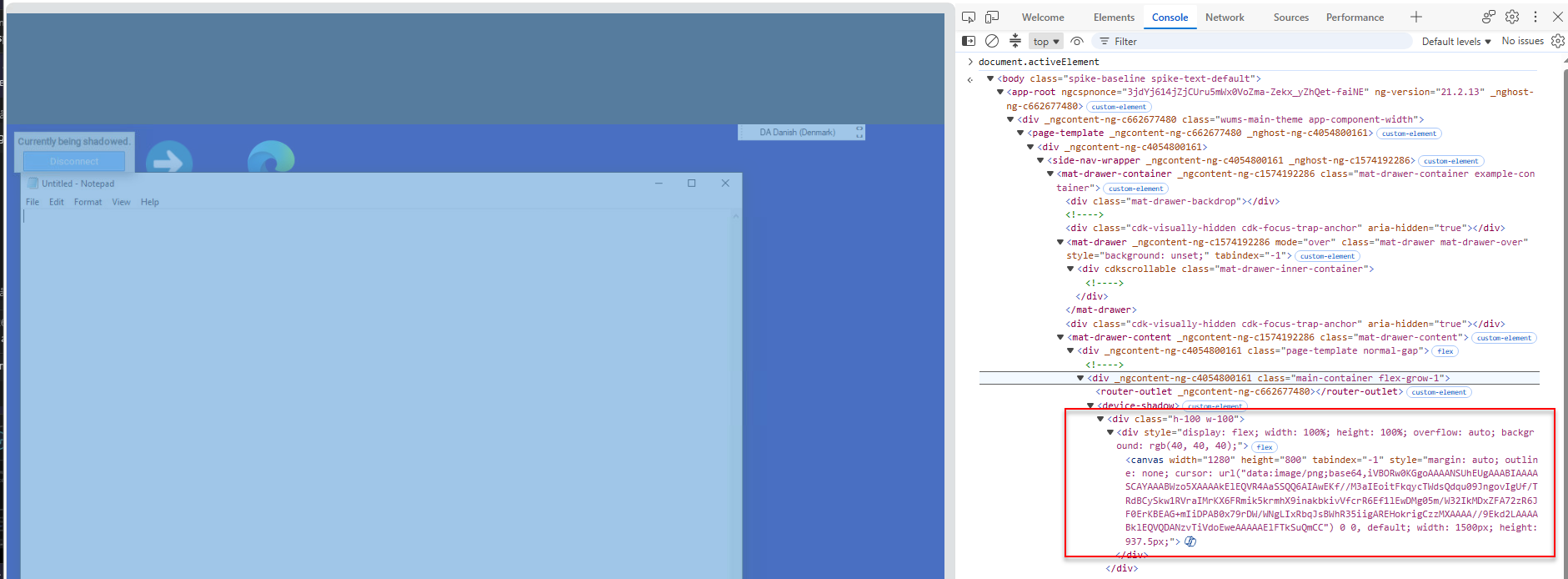The height and width of the screenshot is (579, 1568).
Task: Click the Notepad icon in the title bar
Action: point(33,184)
